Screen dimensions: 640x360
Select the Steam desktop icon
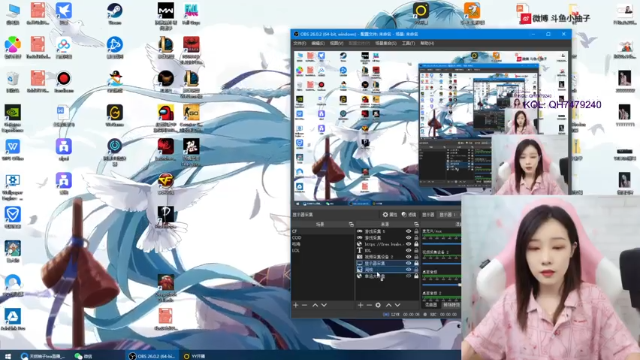[x=115, y=13]
